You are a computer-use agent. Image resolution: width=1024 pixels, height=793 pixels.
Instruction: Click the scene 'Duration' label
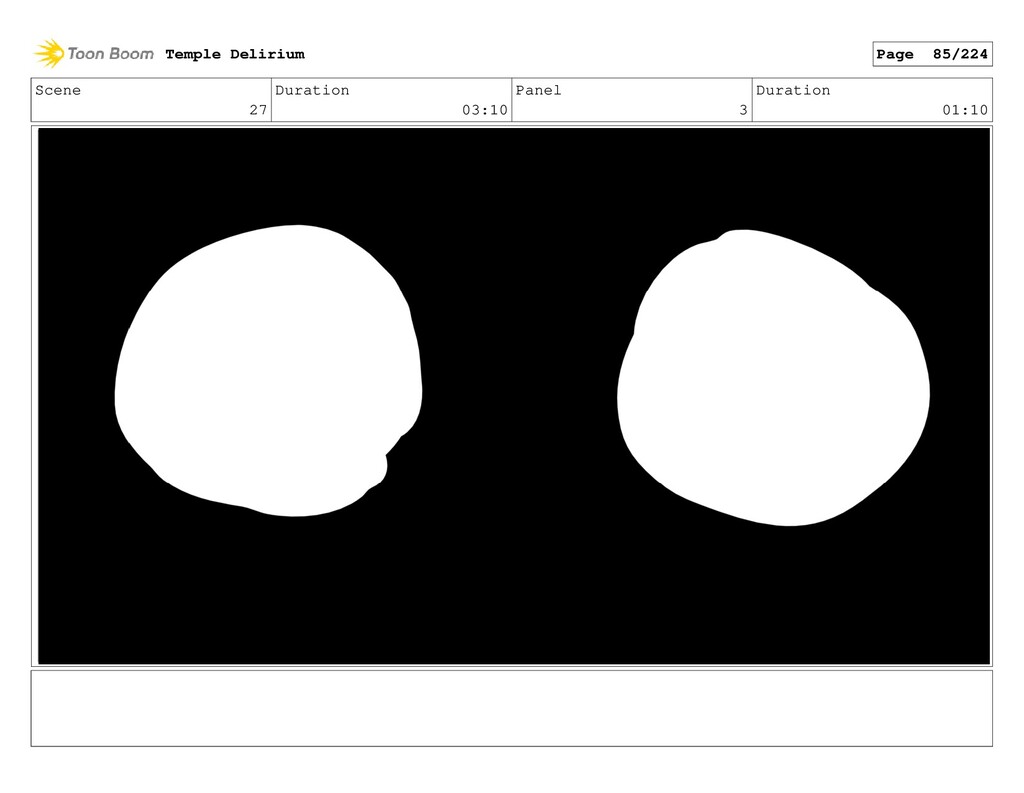[x=312, y=90]
